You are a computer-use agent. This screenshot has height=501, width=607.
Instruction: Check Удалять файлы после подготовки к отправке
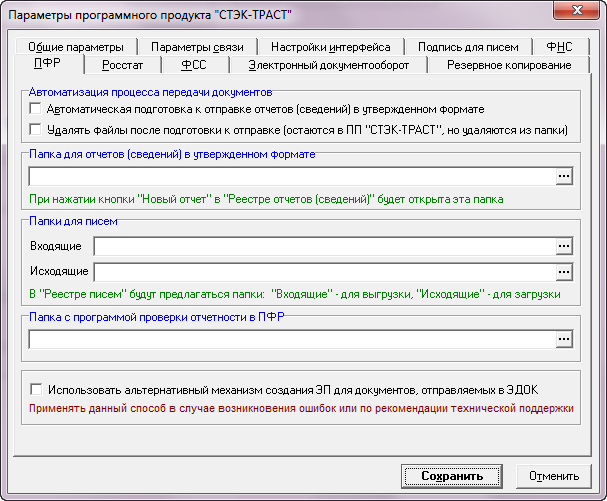click(36, 129)
